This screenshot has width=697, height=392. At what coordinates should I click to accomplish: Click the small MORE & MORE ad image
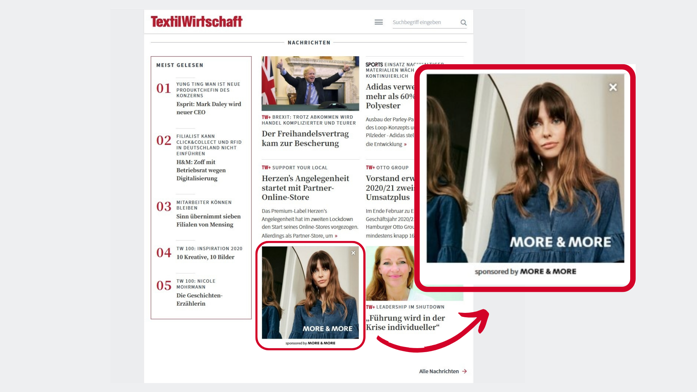click(x=310, y=292)
